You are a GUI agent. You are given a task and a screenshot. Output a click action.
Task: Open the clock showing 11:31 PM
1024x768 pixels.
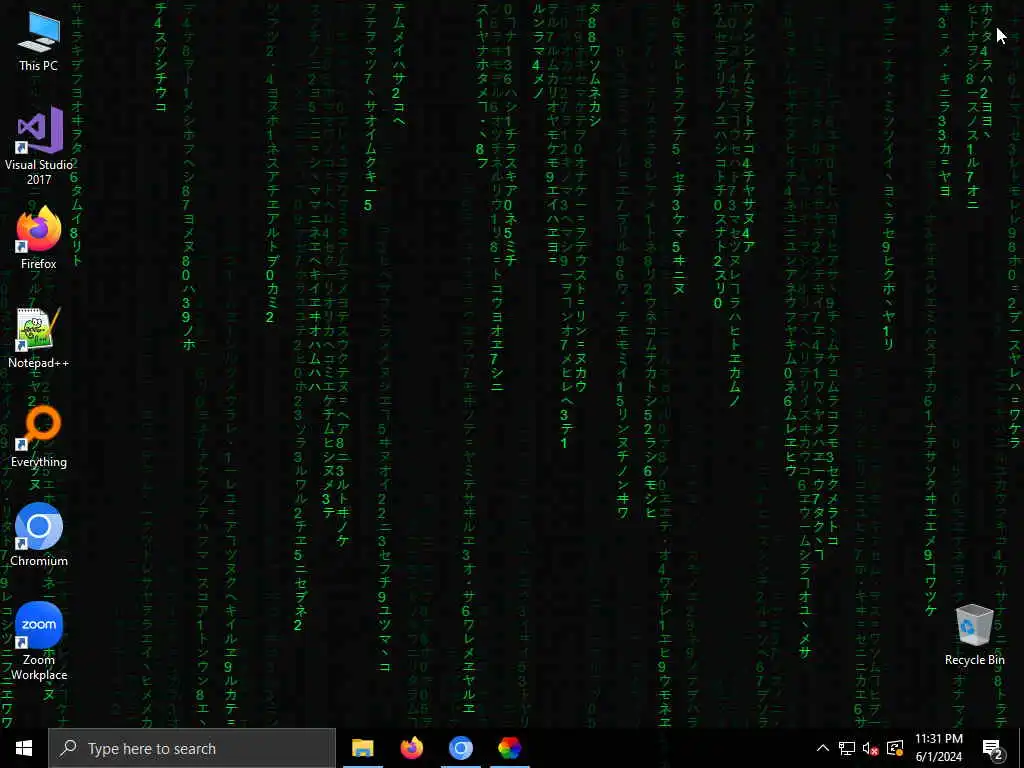click(938, 748)
